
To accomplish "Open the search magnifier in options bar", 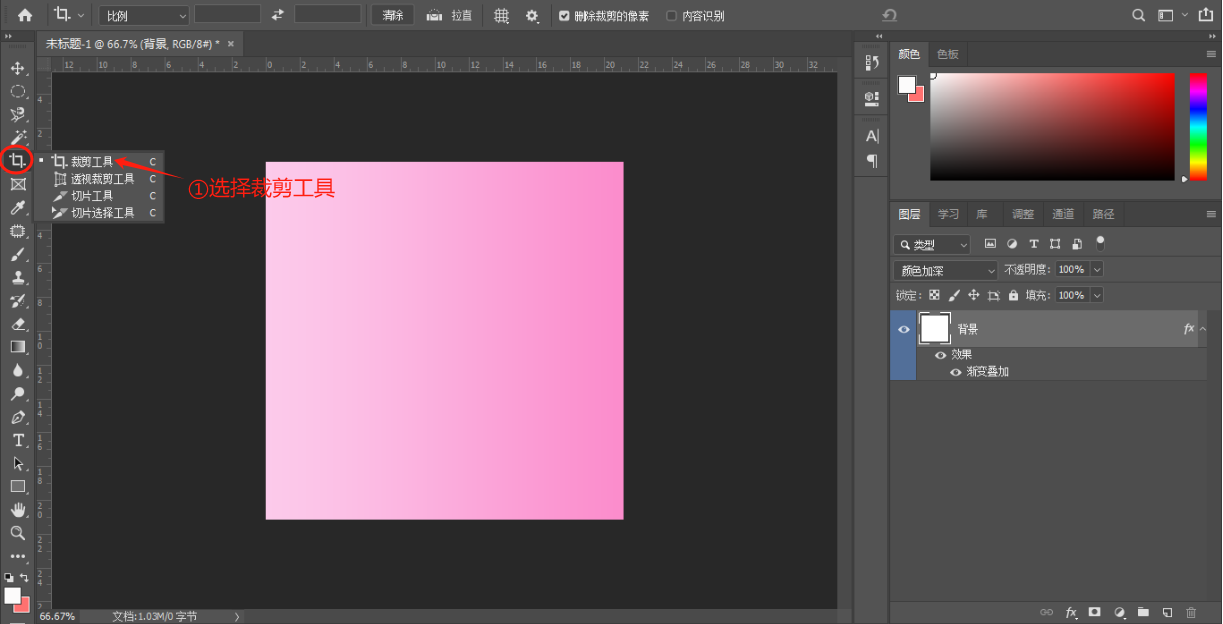I will tap(1138, 15).
